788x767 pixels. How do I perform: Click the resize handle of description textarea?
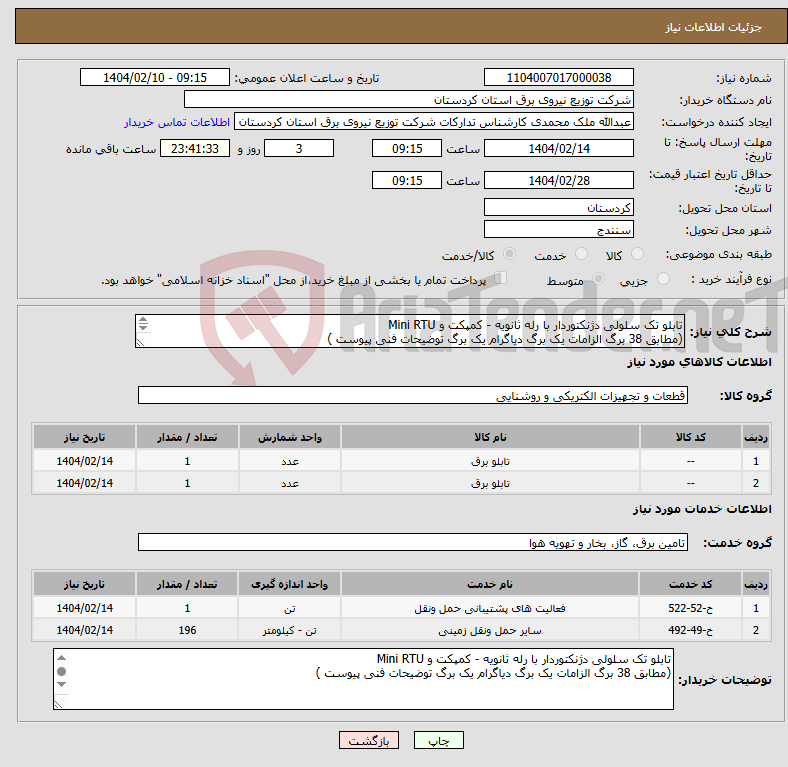140,343
